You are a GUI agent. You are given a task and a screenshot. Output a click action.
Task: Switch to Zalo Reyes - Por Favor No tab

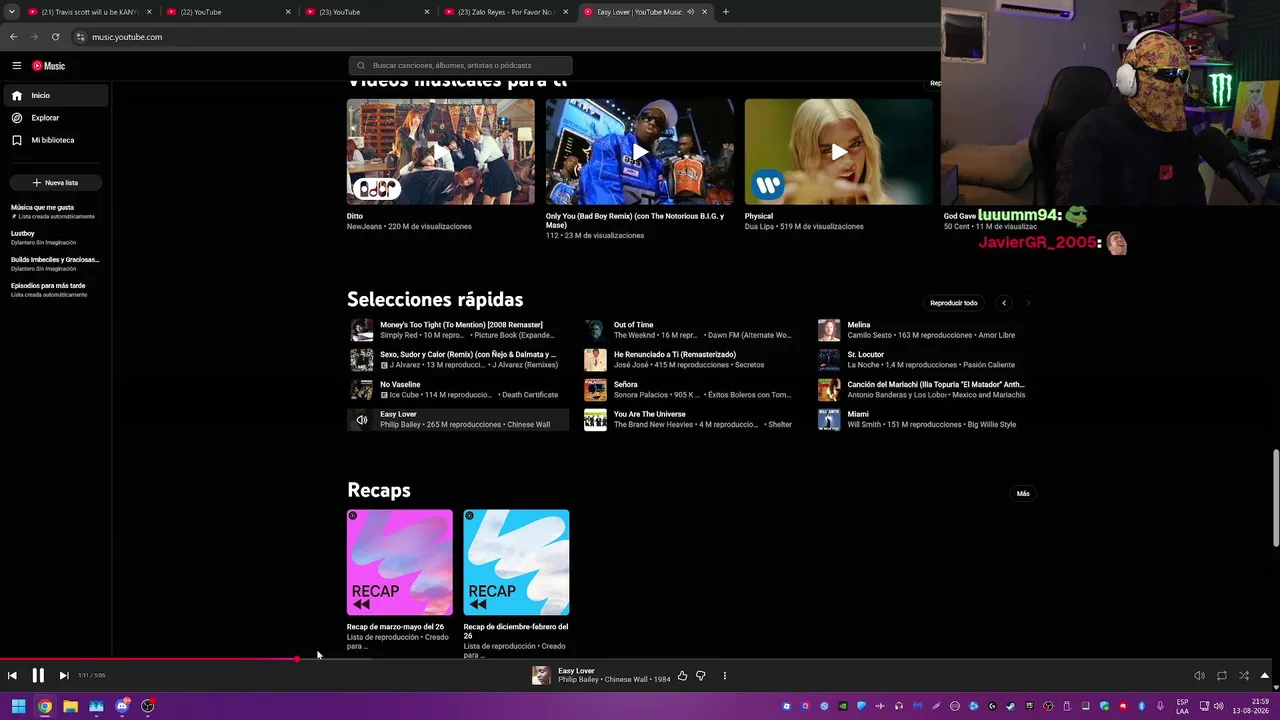pyautogui.click(x=506, y=12)
